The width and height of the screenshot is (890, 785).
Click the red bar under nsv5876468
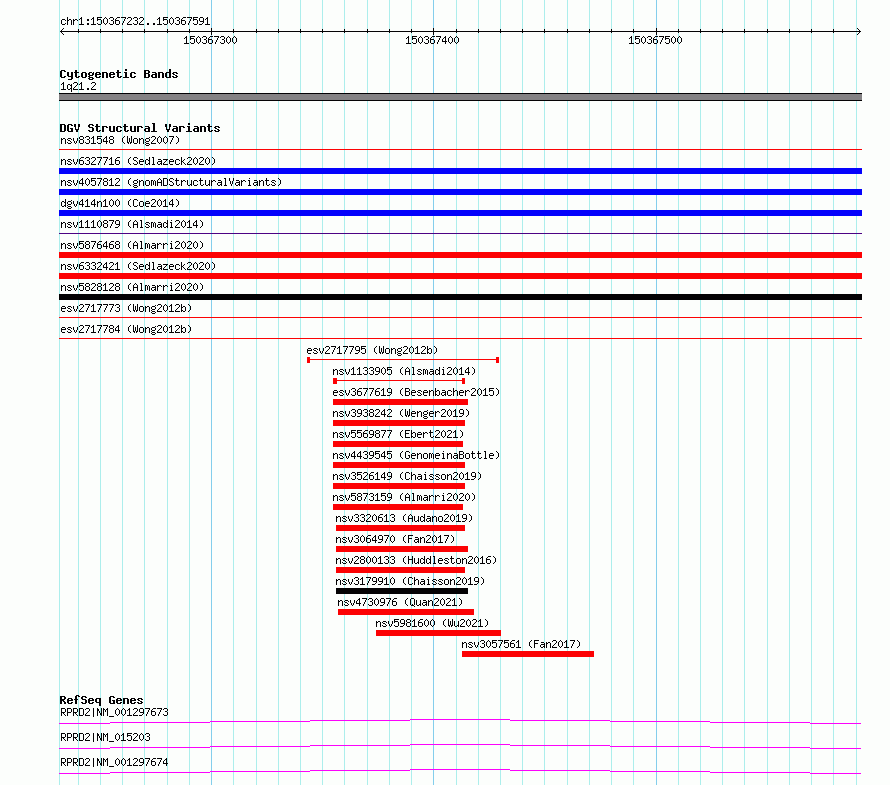pyautogui.click(x=460, y=255)
